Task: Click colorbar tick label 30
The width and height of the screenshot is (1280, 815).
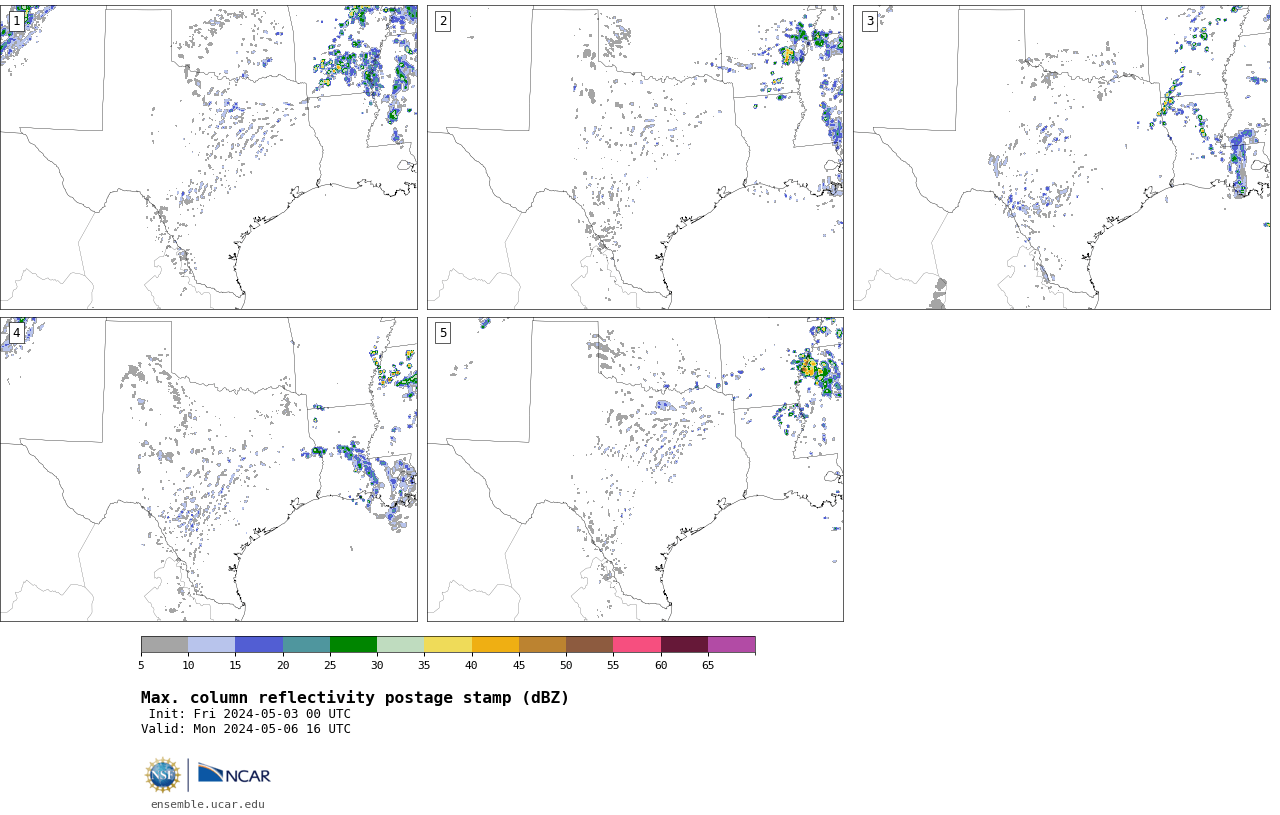Action: coord(377,665)
